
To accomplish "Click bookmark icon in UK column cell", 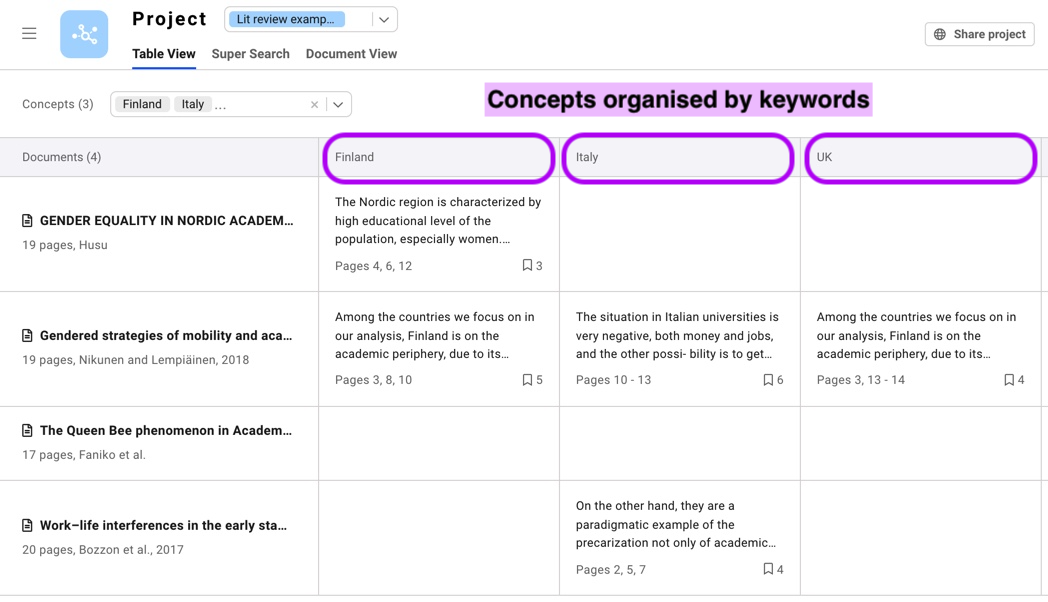I will (1009, 380).
